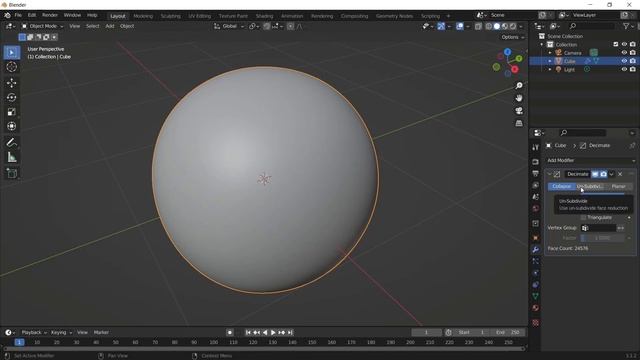Image resolution: width=640 pixels, height=360 pixels.
Task: Open the Object Data green triangle tab
Action: point(536,296)
